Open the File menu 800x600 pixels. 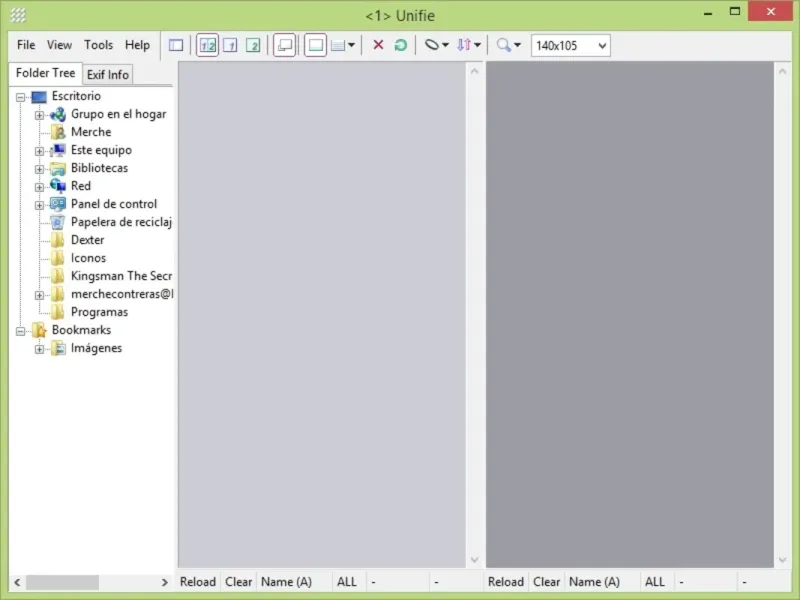click(x=26, y=45)
